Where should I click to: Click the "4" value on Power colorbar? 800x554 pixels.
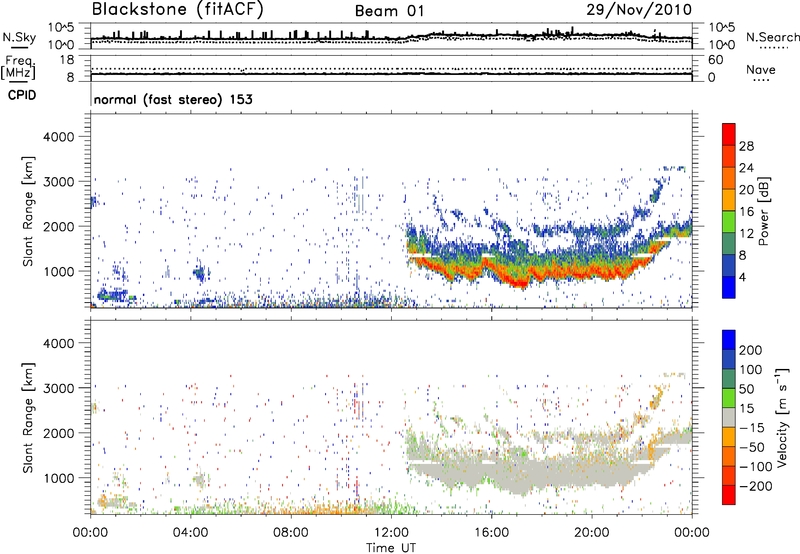pos(742,277)
